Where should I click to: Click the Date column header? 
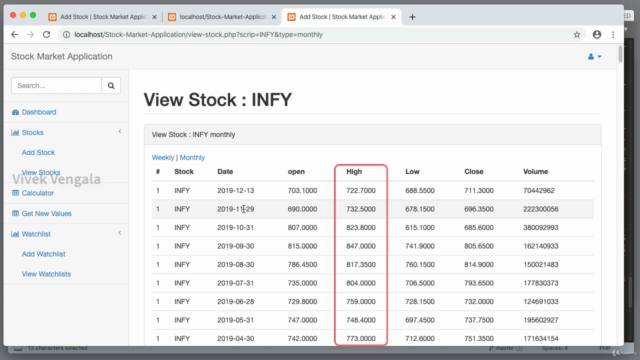click(x=225, y=172)
